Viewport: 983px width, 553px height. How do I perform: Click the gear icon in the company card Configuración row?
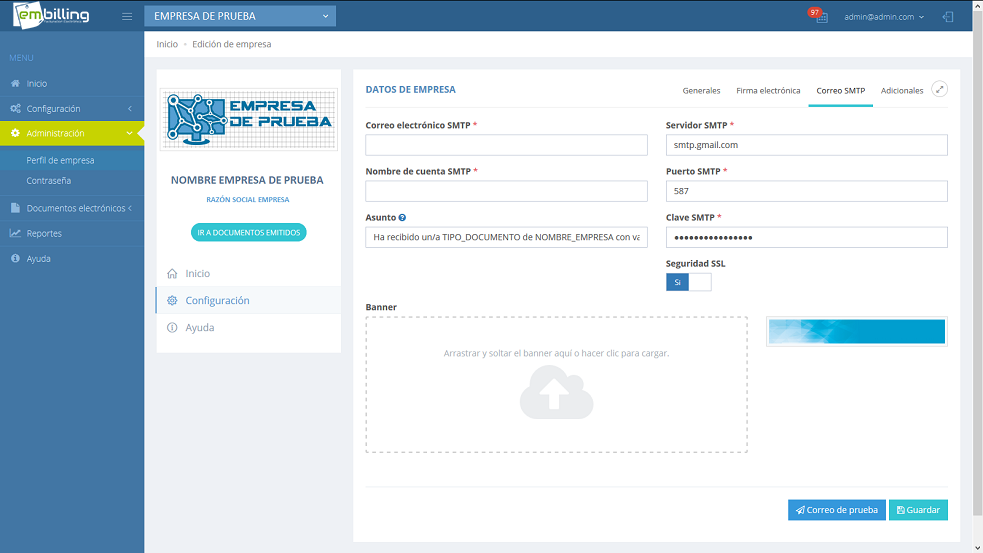(x=172, y=300)
